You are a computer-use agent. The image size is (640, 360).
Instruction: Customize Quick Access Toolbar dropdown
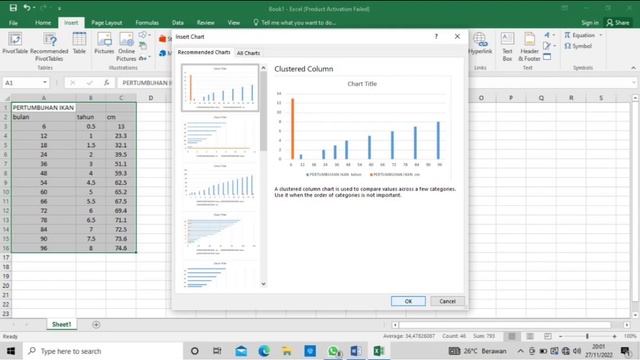pos(59,8)
